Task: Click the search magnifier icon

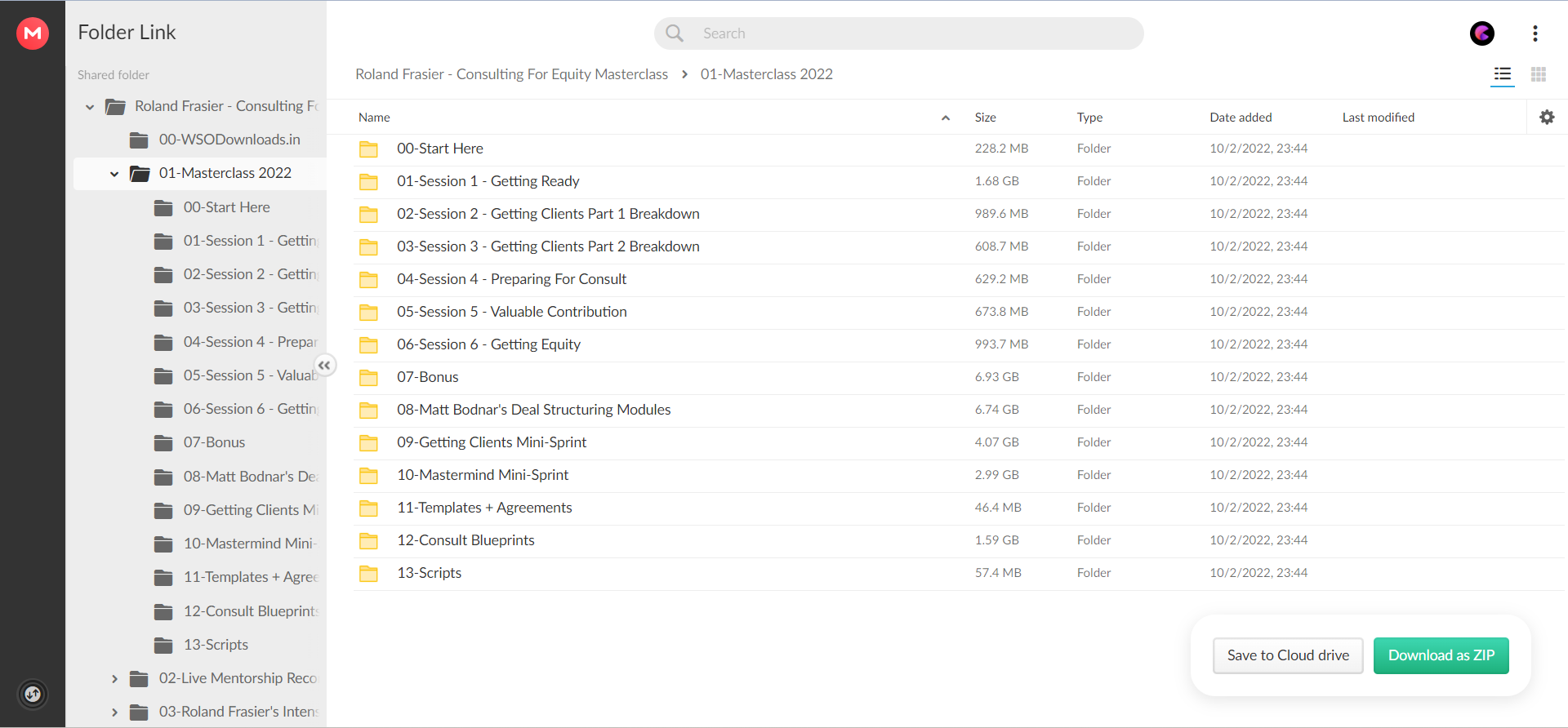Action: (675, 33)
